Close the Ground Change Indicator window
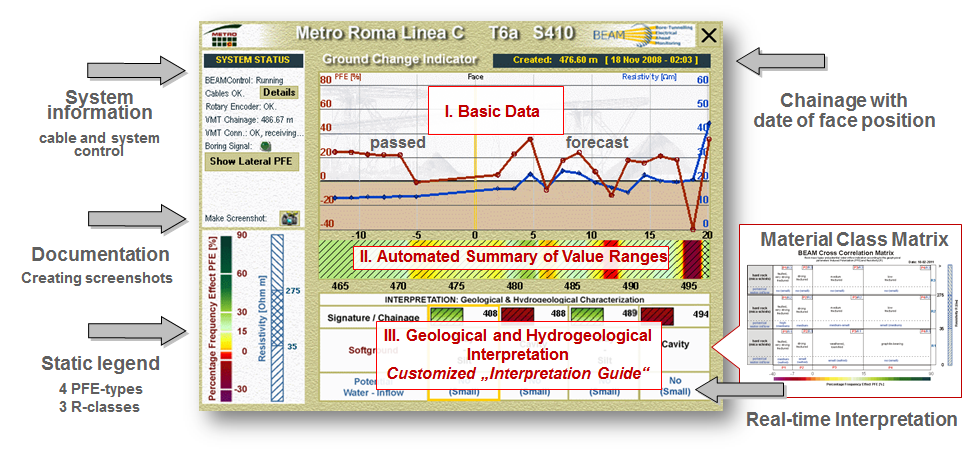 [709, 37]
